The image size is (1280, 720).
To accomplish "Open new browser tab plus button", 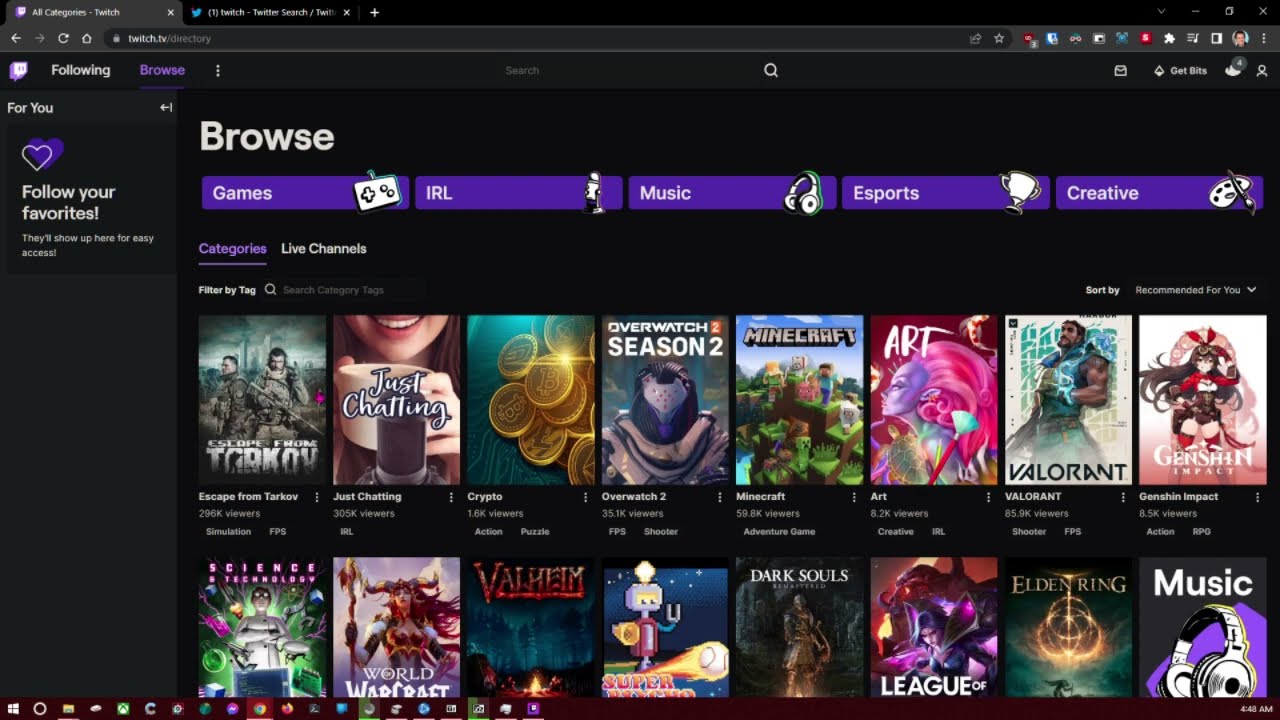I will 374,12.
